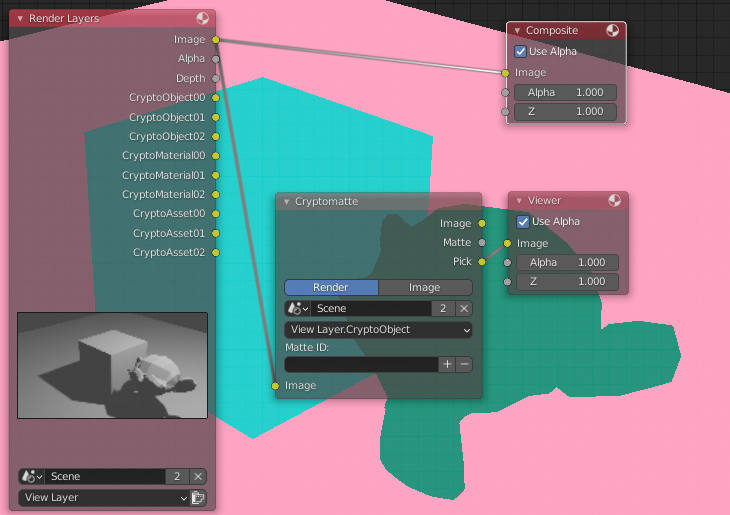Image resolution: width=730 pixels, height=515 pixels.
Task: Click Cryptomatte Matte output socket
Action: pyautogui.click(x=482, y=243)
